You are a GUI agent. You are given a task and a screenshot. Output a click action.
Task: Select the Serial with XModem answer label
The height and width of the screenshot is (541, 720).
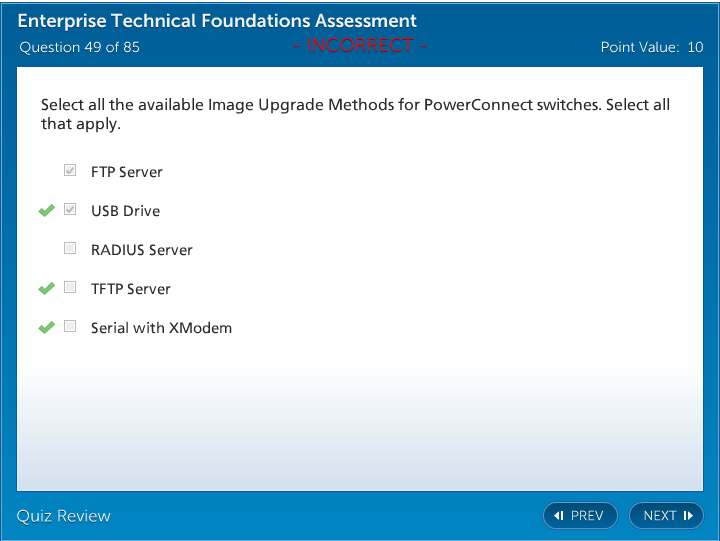pos(161,328)
